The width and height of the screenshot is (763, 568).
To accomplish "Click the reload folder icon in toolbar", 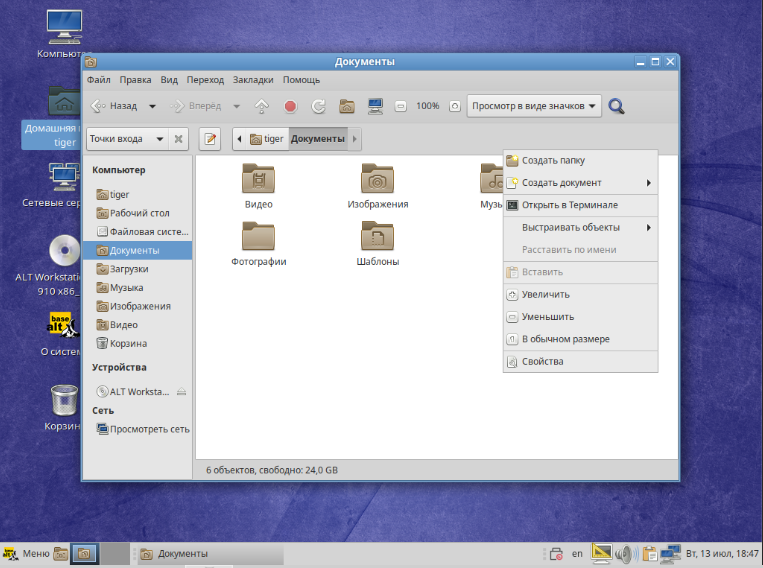I will (x=318, y=106).
